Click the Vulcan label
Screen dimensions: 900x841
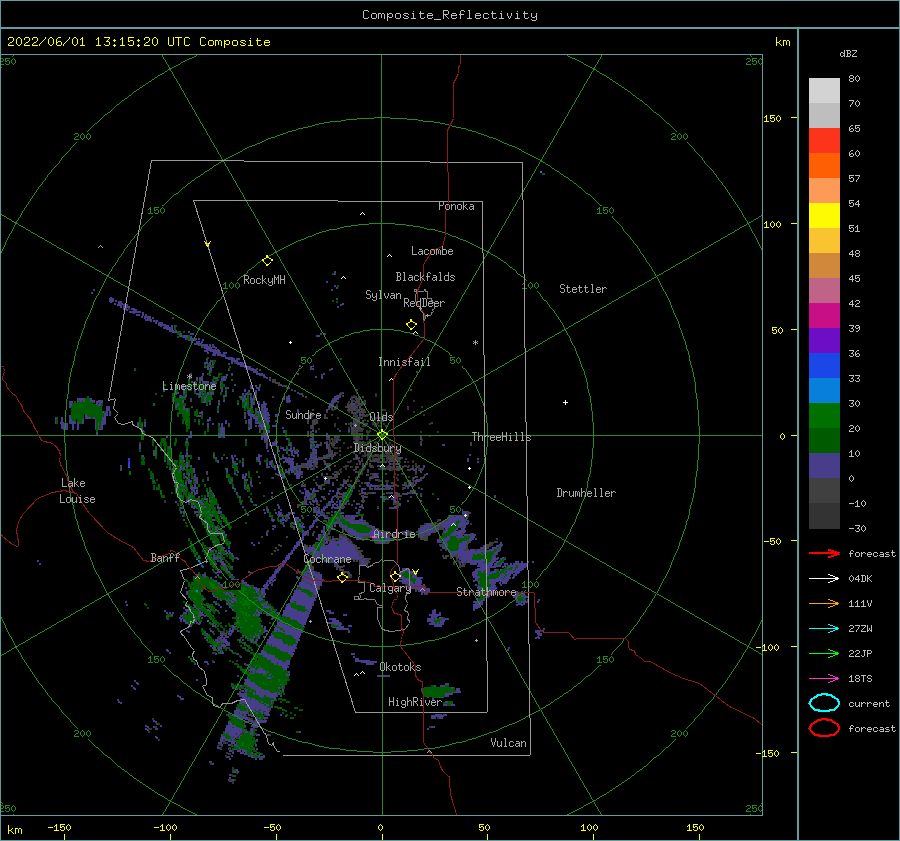click(509, 743)
